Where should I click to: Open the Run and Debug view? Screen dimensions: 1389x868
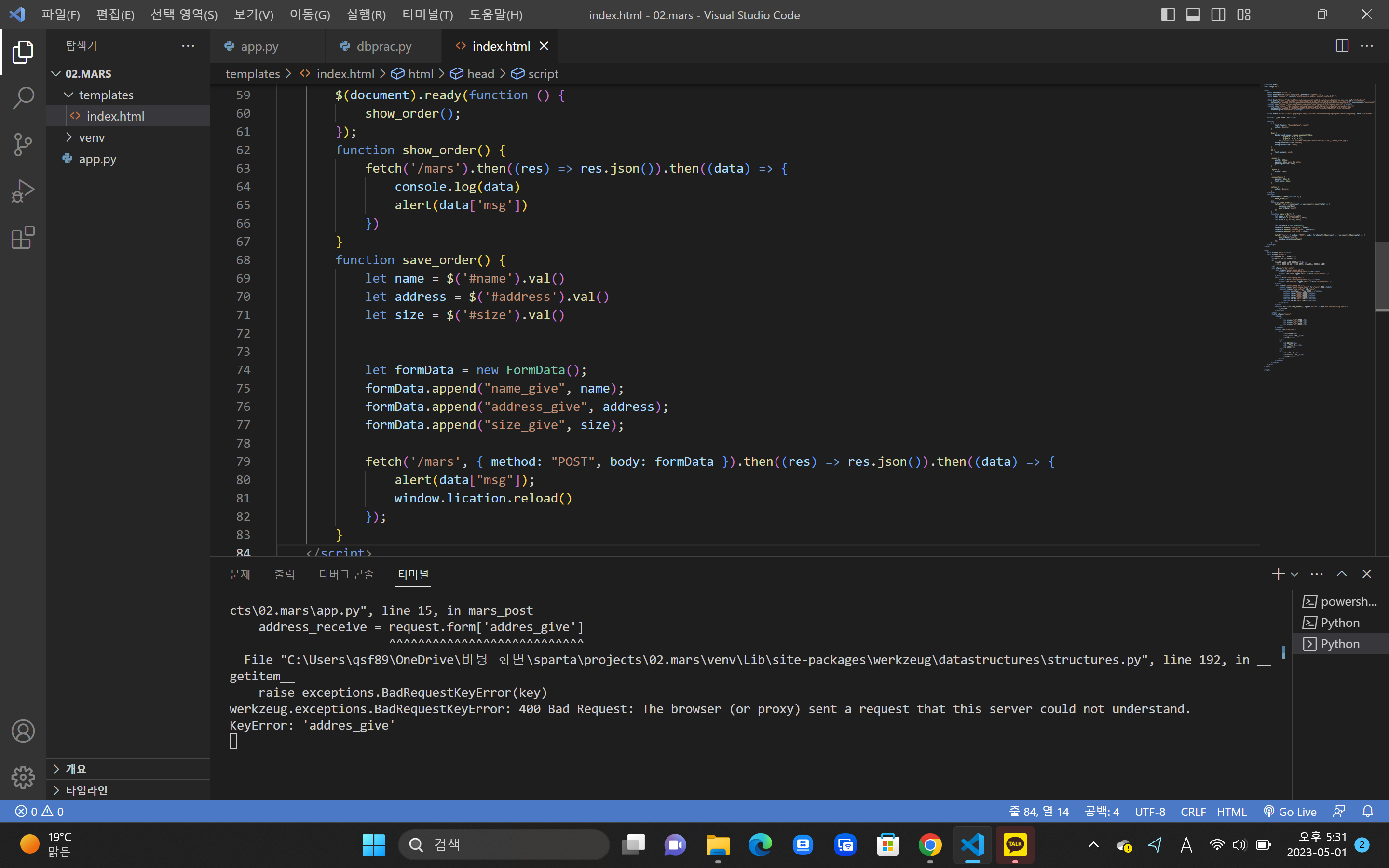[23, 191]
